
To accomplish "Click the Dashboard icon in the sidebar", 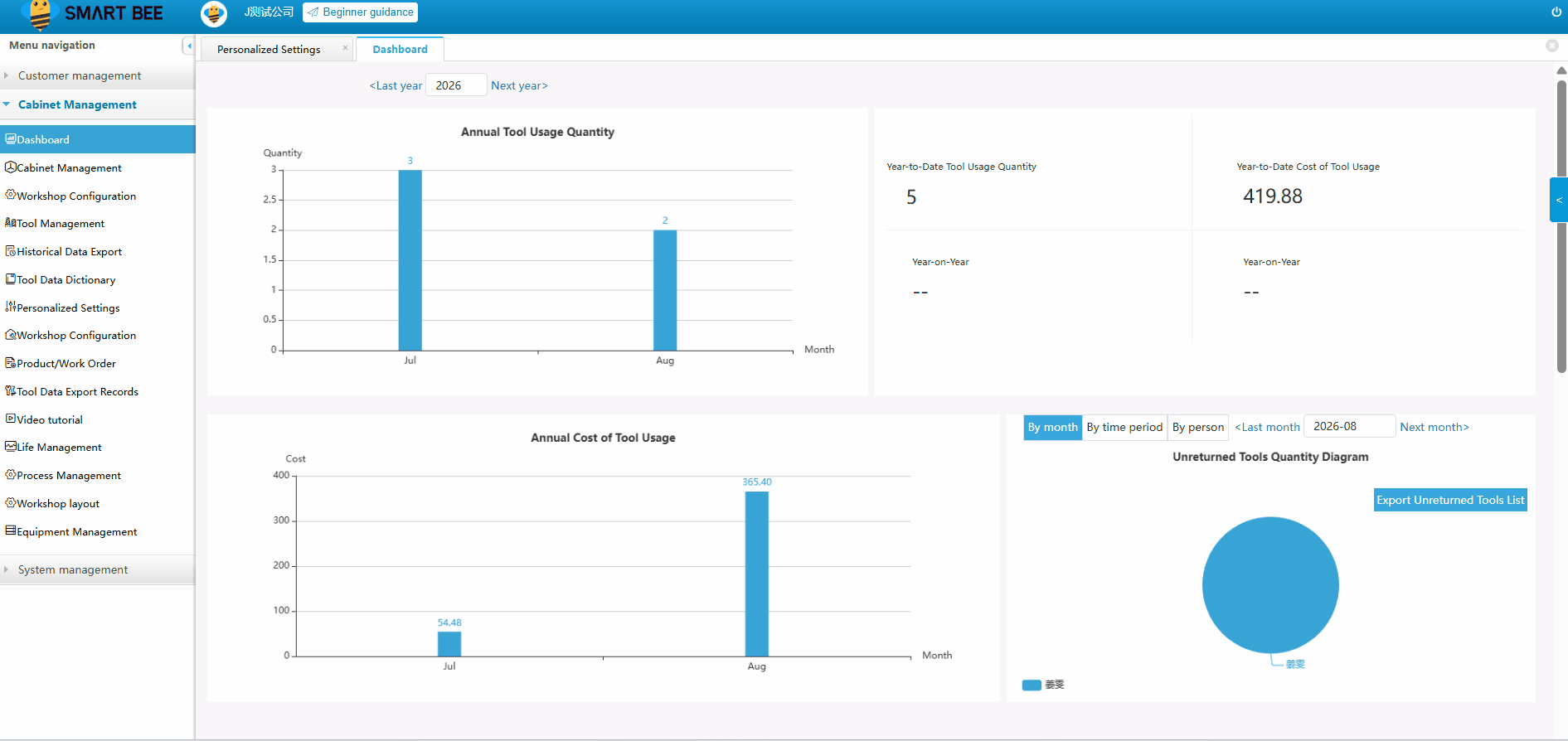I will pos(11,138).
